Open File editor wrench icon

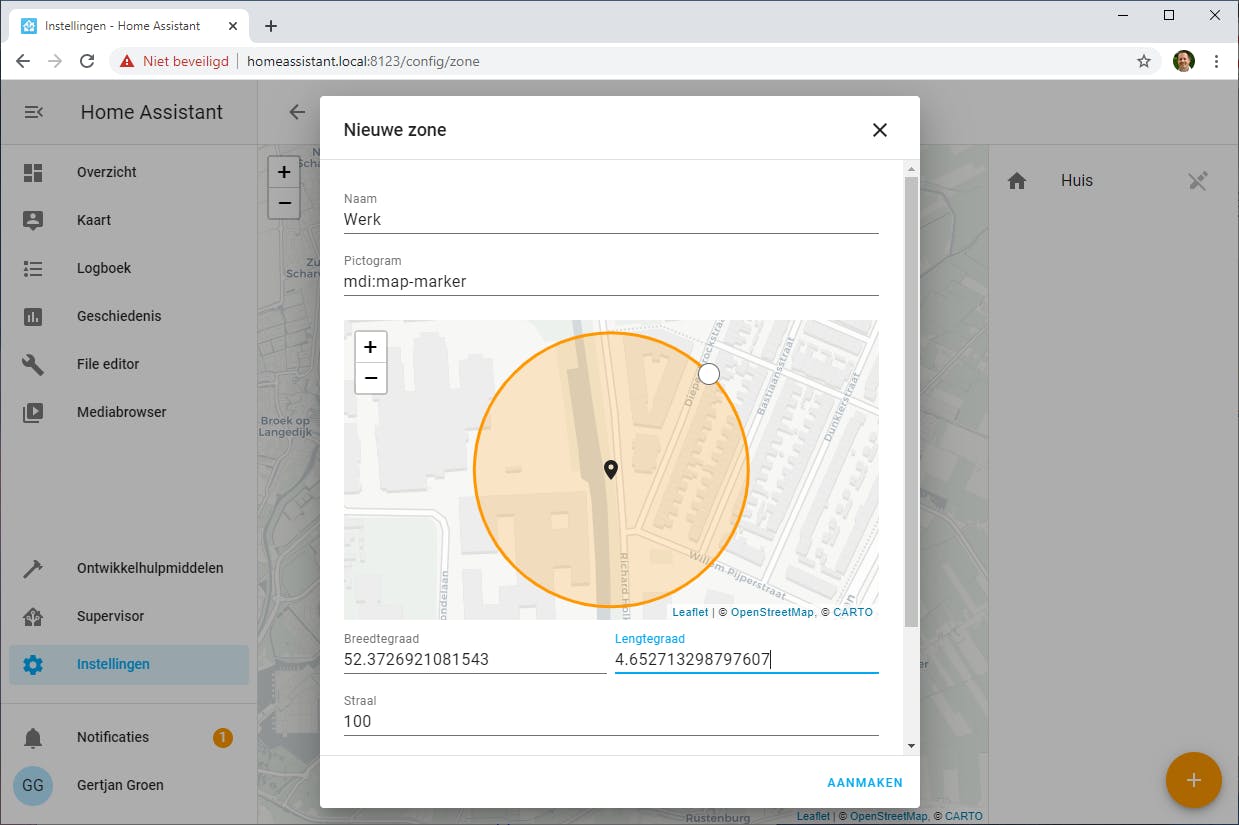(33, 364)
